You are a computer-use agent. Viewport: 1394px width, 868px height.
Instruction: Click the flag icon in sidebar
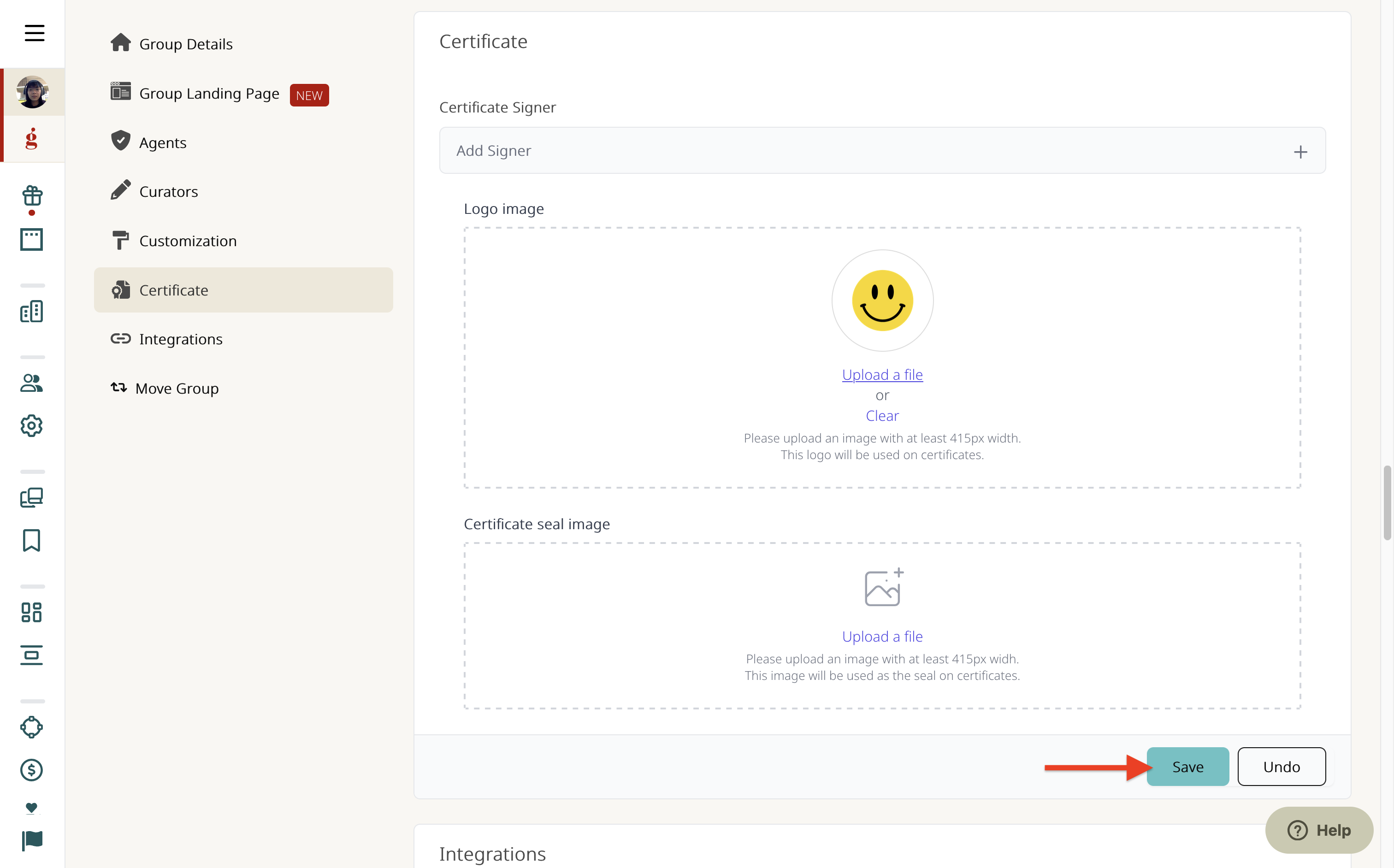tap(32, 841)
